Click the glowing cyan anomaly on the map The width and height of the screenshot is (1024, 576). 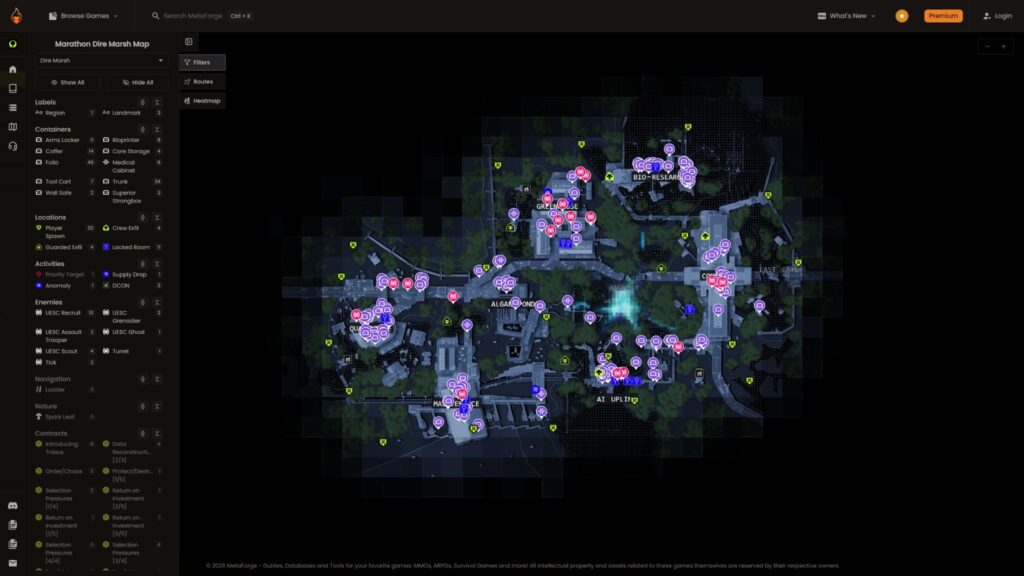pyautogui.click(x=620, y=304)
